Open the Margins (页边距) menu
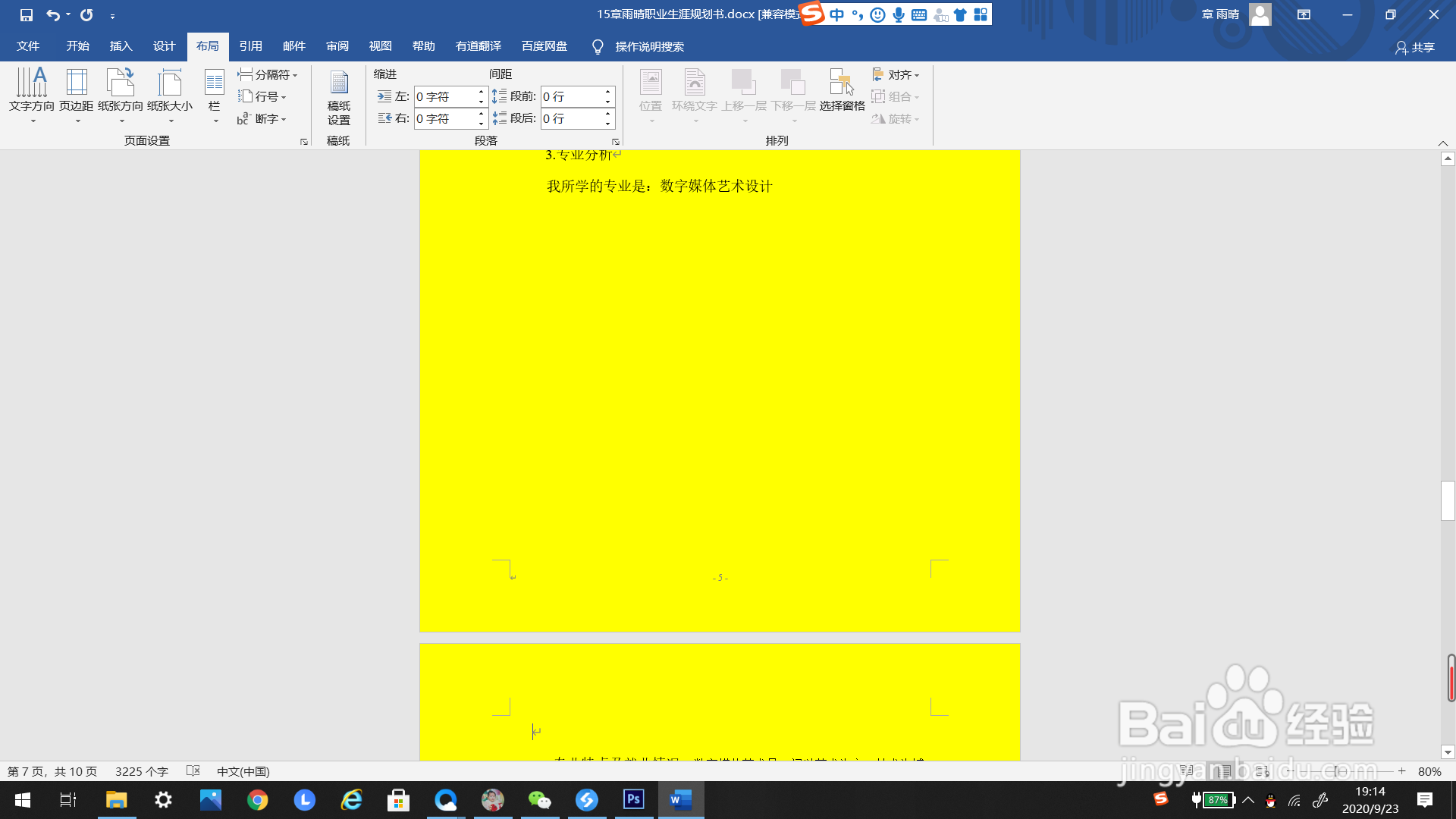The width and height of the screenshot is (1456, 819). [77, 94]
